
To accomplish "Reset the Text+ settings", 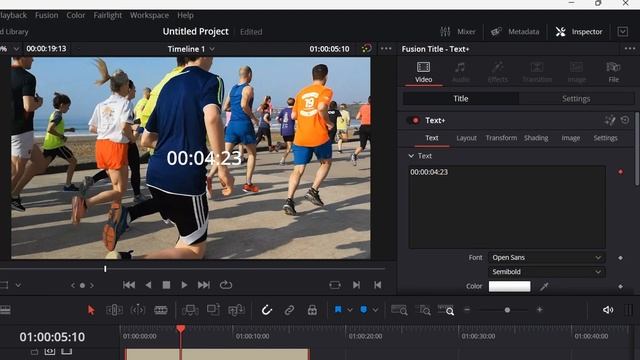I will pos(625,120).
